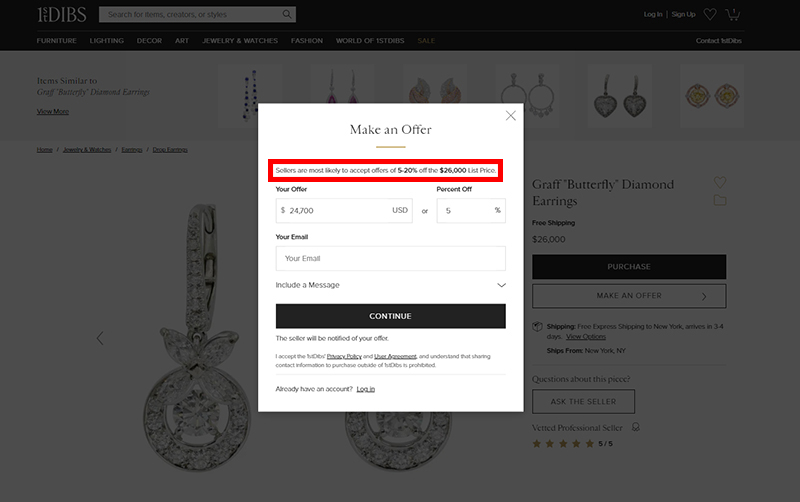Select the Sale menu item

(426, 41)
